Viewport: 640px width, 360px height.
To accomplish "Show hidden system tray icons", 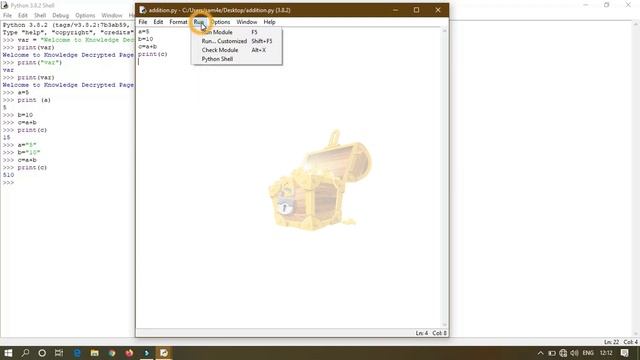I will click(540, 353).
